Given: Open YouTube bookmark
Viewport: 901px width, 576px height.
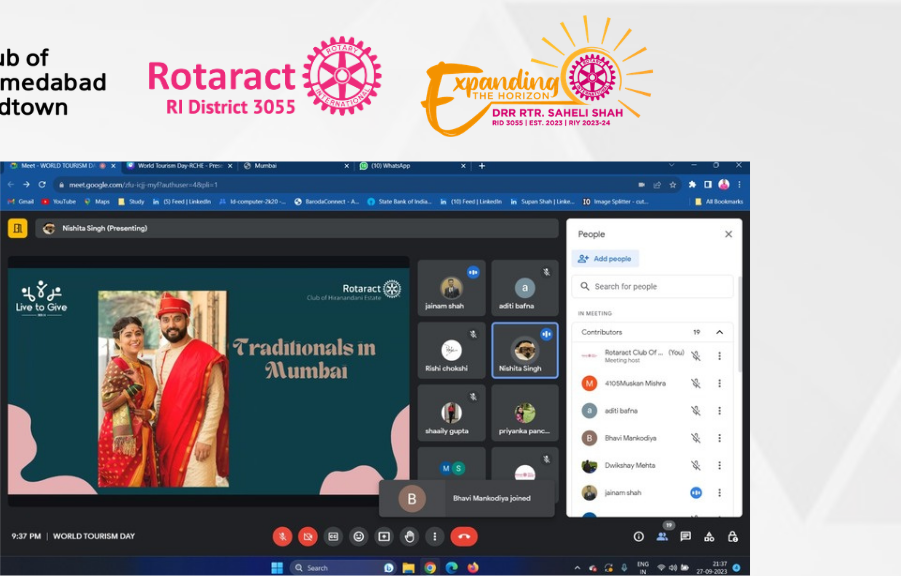Looking at the screenshot, I should click(59, 202).
